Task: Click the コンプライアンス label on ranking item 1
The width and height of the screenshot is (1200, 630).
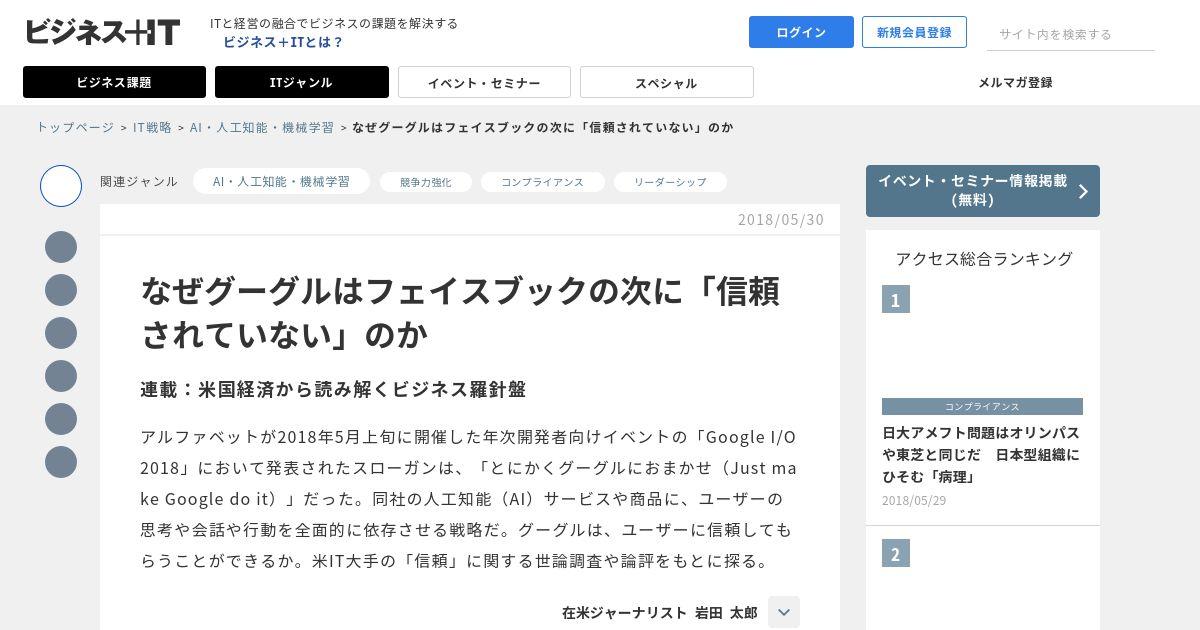Action: coord(982,407)
